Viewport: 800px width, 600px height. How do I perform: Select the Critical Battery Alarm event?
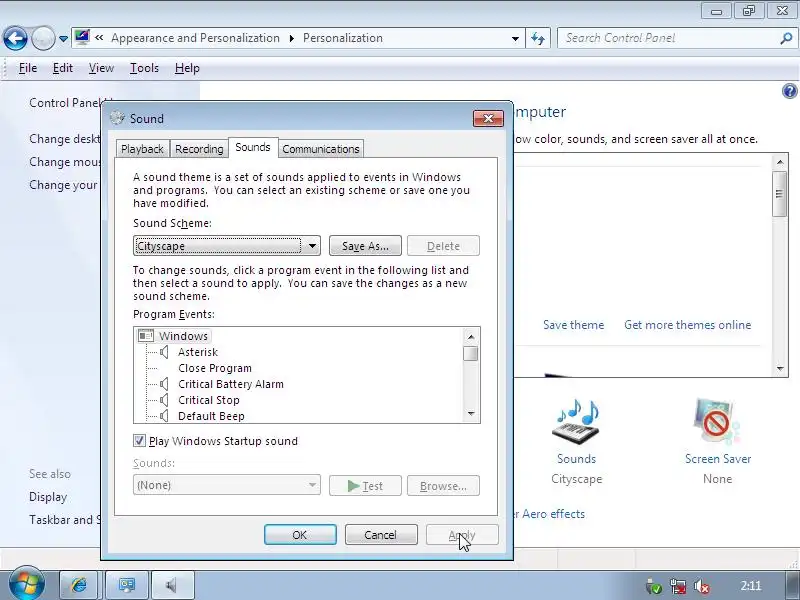tap(231, 384)
